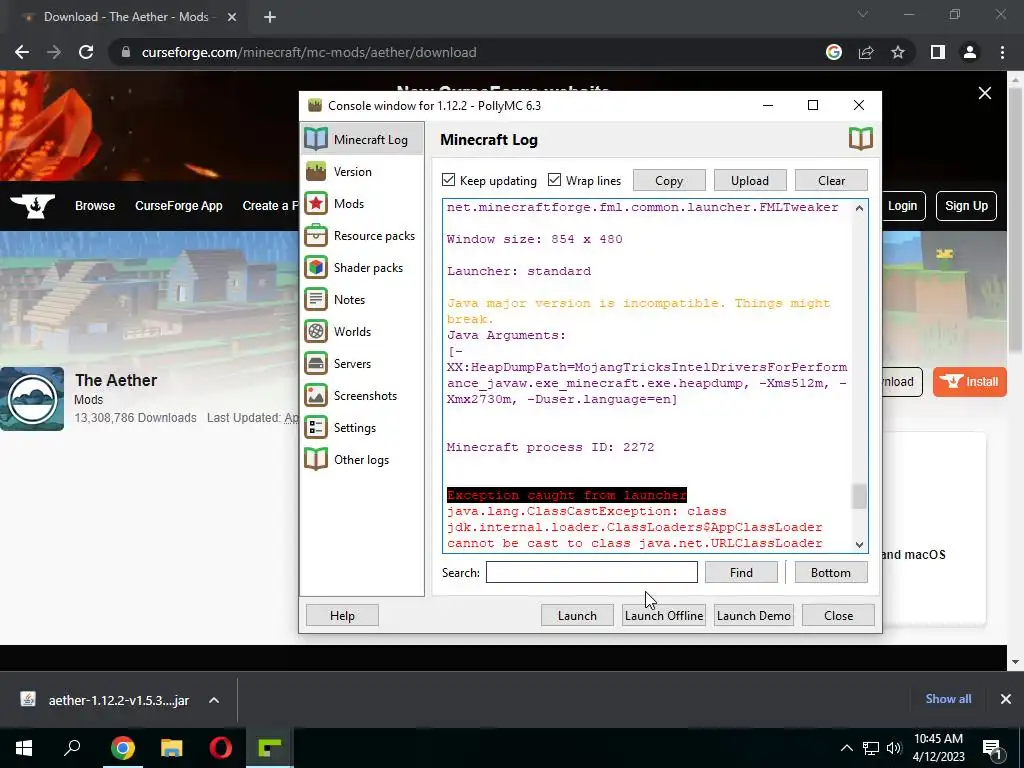Screen dimensions: 1024x768
Task: Click the console Help button
Action: tap(342, 615)
